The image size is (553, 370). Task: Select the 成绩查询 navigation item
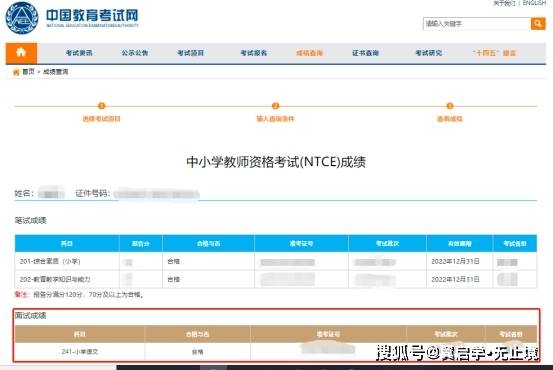point(309,53)
